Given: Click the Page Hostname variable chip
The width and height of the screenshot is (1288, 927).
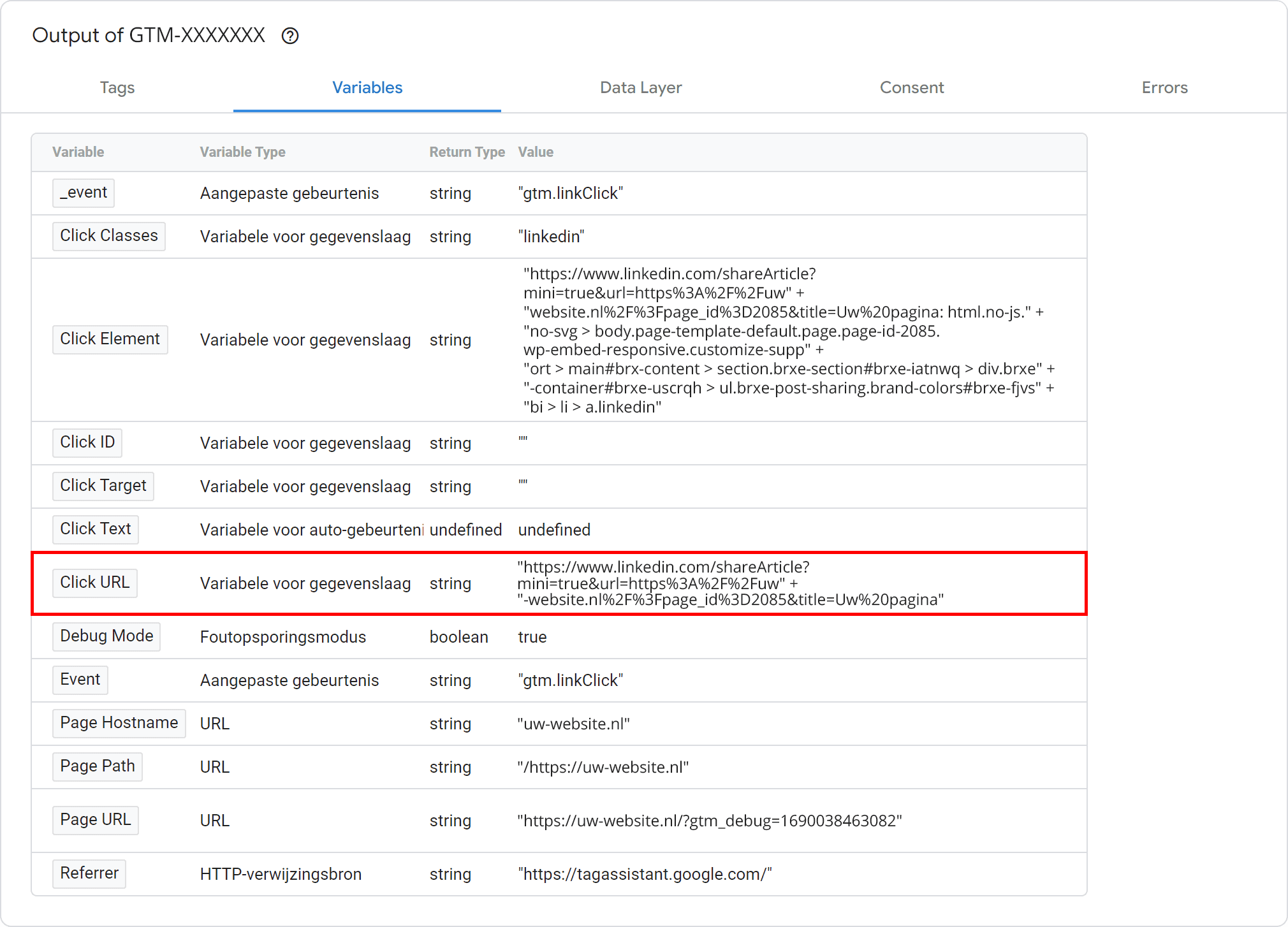Looking at the screenshot, I should point(119,723).
